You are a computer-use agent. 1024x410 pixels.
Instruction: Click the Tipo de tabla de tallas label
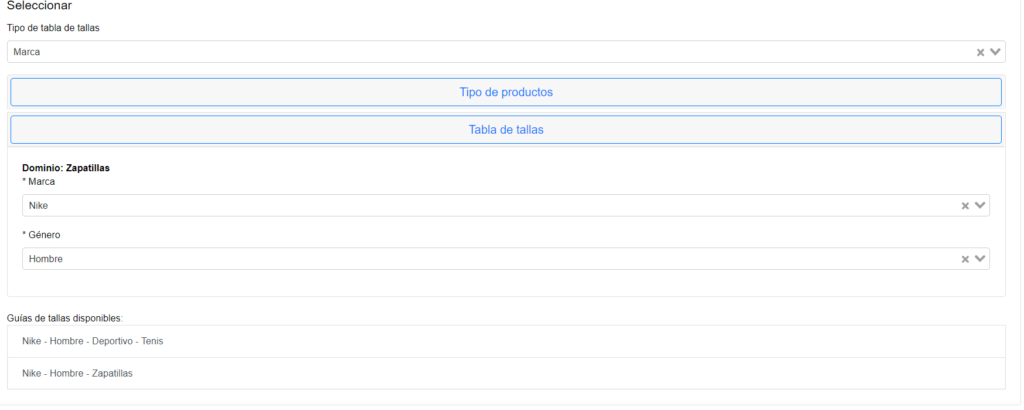coord(53,28)
